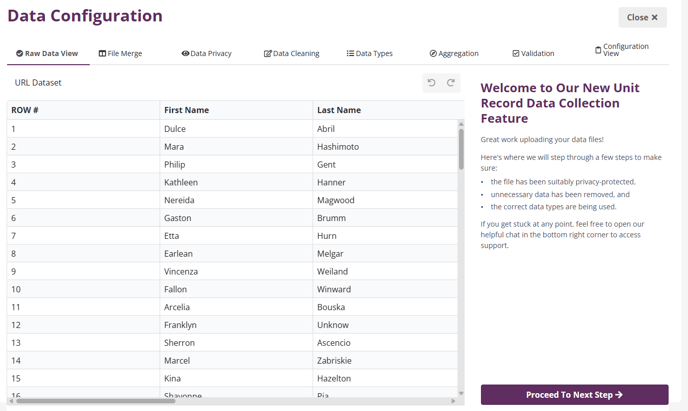Select the cell containing Hashimoto
Image resolution: width=688 pixels, height=411 pixels.
pos(338,147)
